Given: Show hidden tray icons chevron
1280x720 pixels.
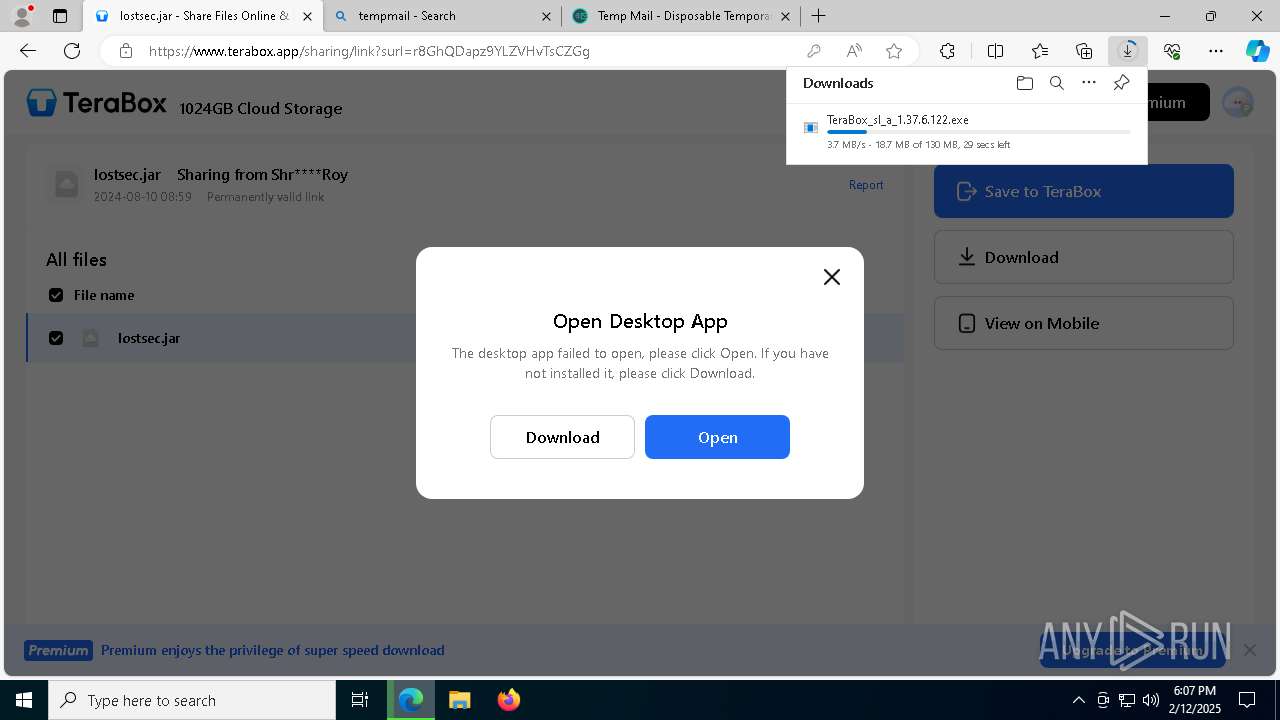Looking at the screenshot, I should tap(1078, 700).
